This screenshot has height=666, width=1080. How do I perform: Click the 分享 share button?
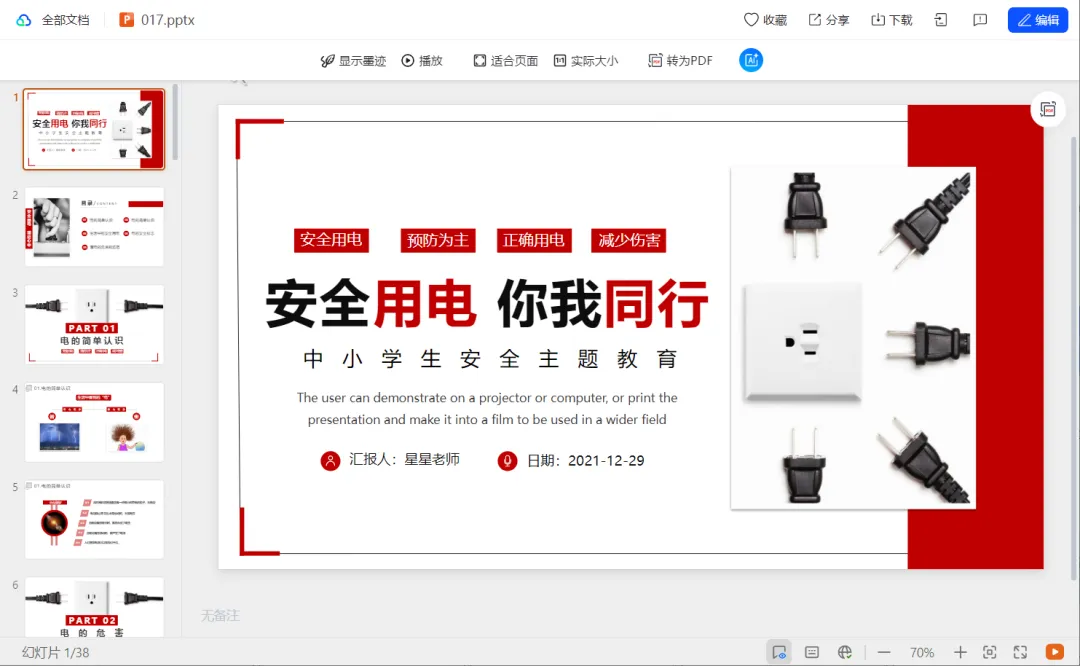pyautogui.click(x=829, y=20)
